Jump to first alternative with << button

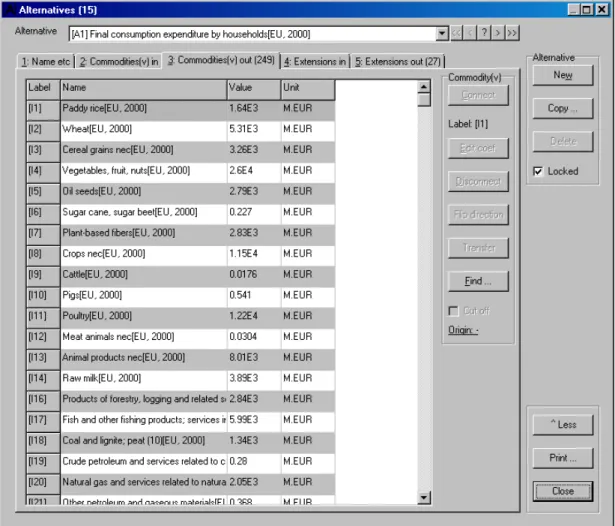pos(456,33)
